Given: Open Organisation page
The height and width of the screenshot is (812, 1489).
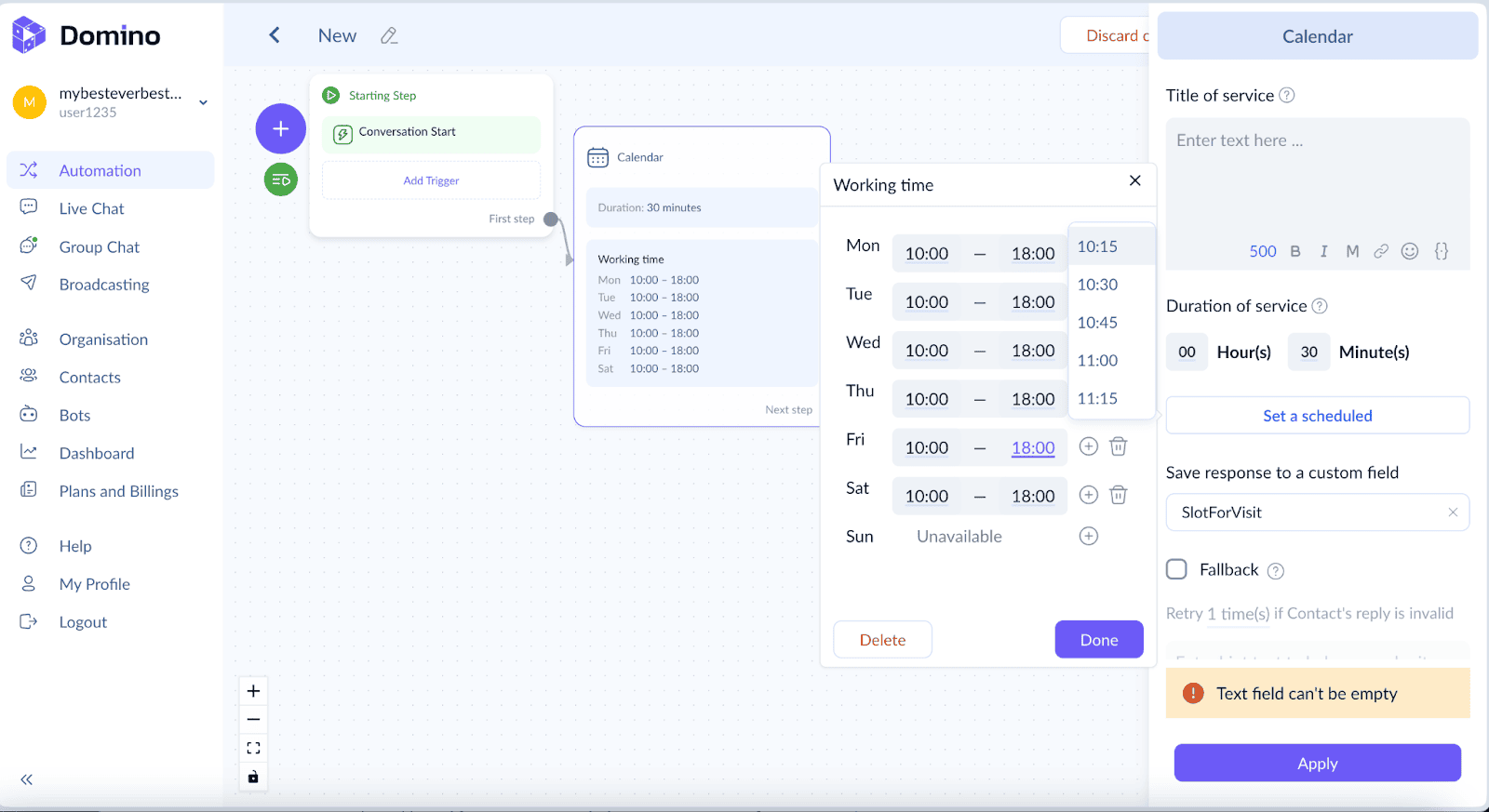Looking at the screenshot, I should (x=103, y=339).
